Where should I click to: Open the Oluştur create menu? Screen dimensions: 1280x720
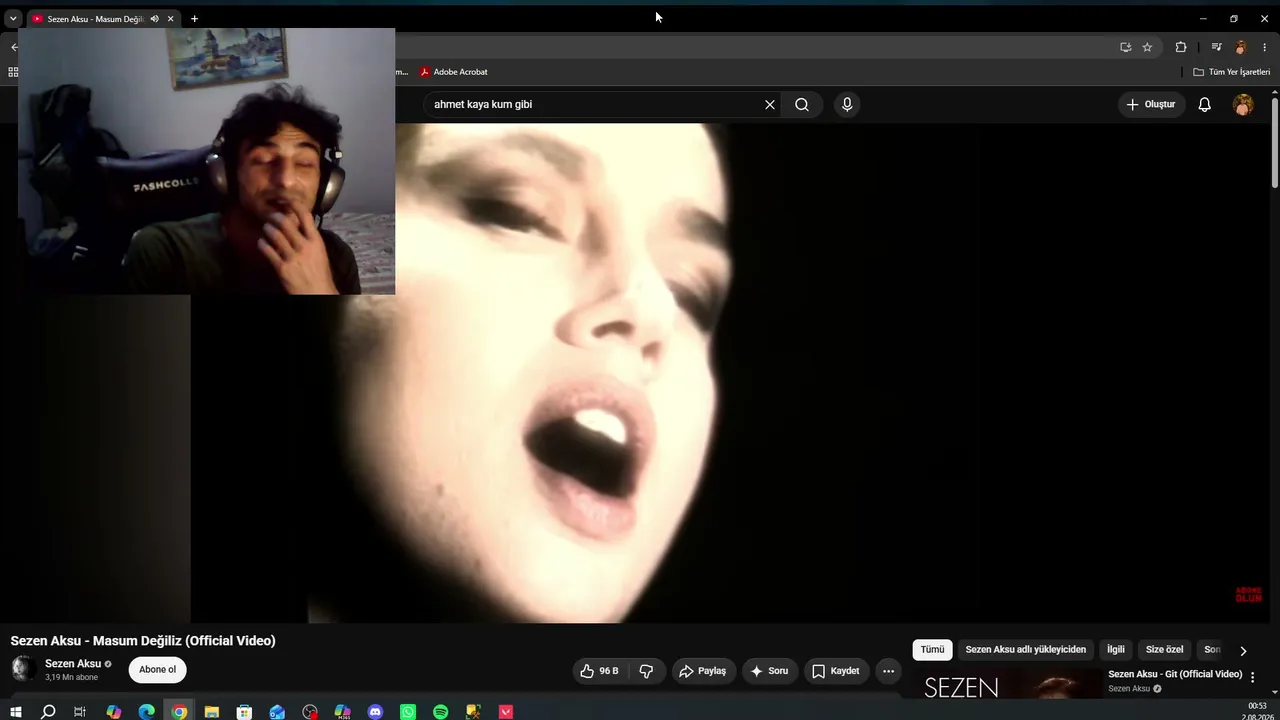tap(1151, 104)
